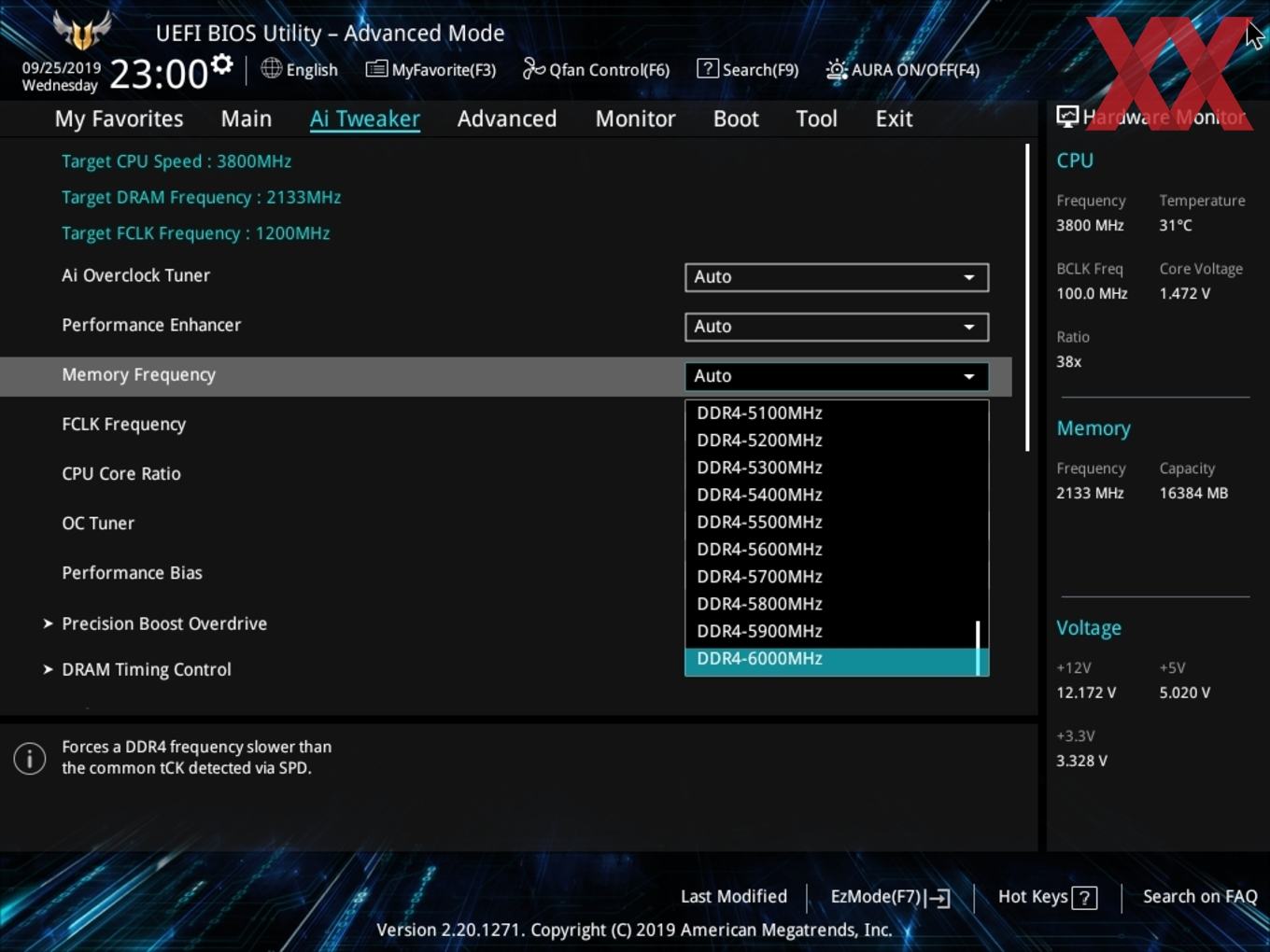The width and height of the screenshot is (1270, 952).
Task: Click the Search(F9) button
Action: tap(748, 70)
